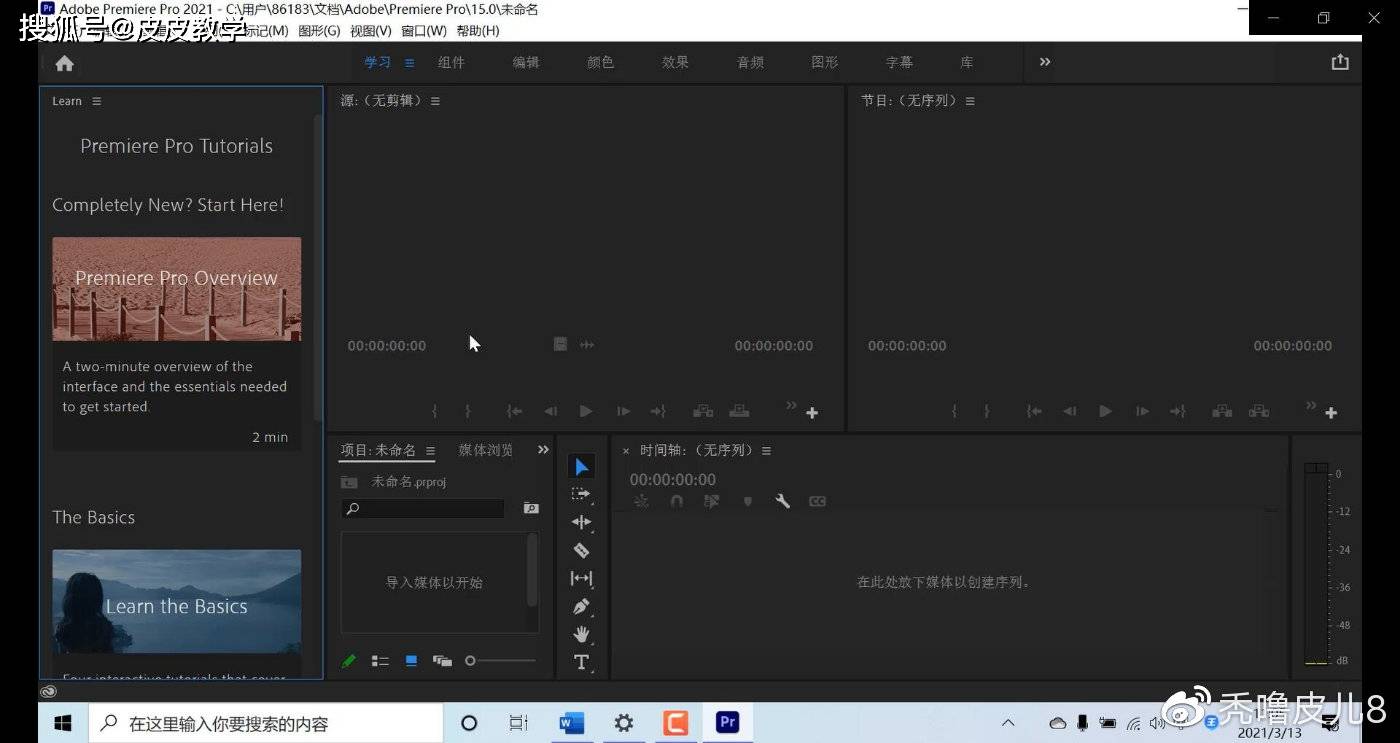The height and width of the screenshot is (743, 1400).
Task: Expand project panel tab overflow chevrons
Action: 543,450
